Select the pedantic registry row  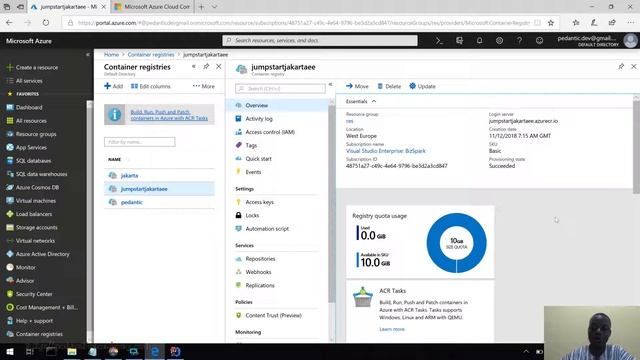coord(159,202)
